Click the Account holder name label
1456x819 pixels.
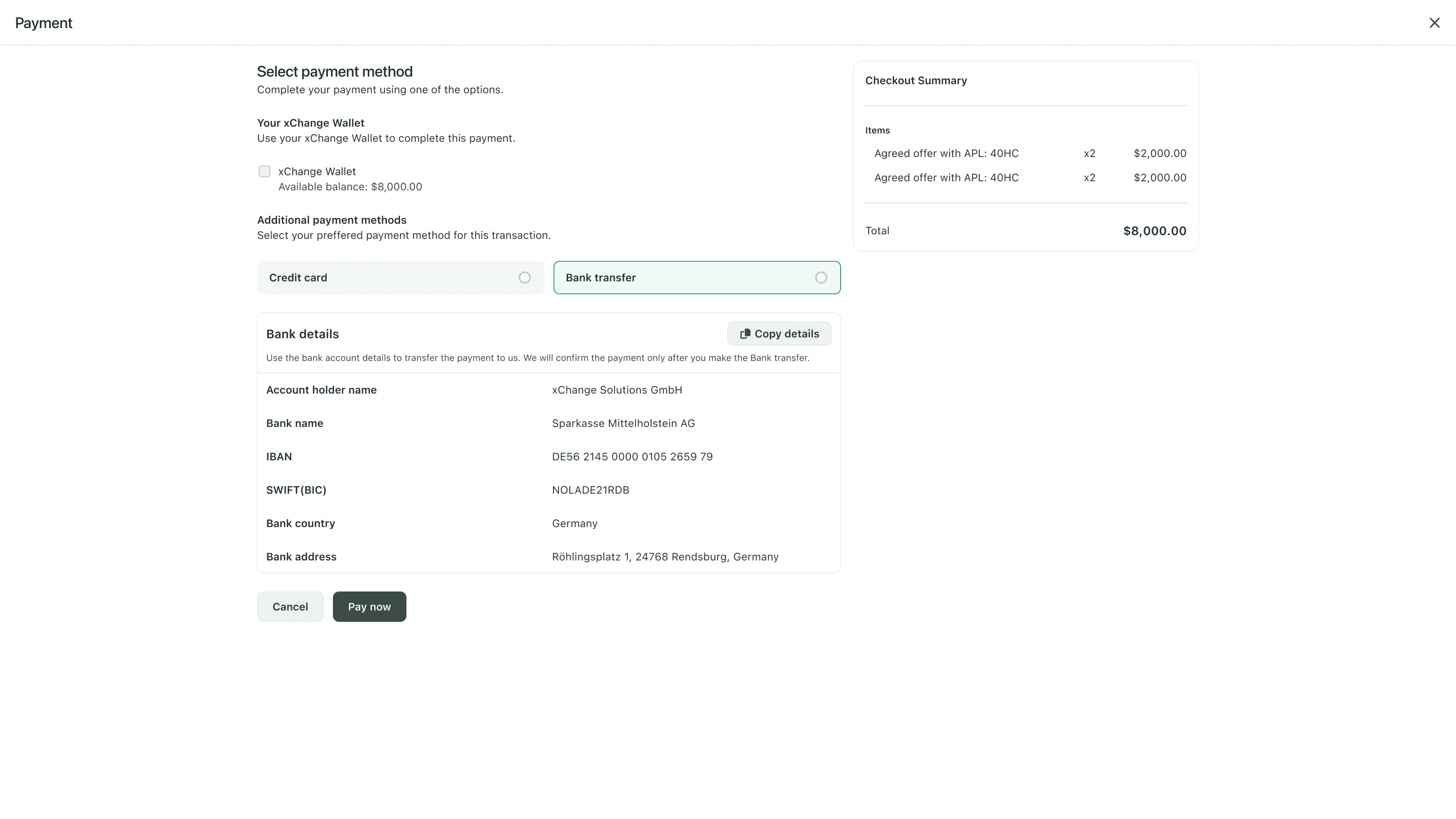pos(321,390)
